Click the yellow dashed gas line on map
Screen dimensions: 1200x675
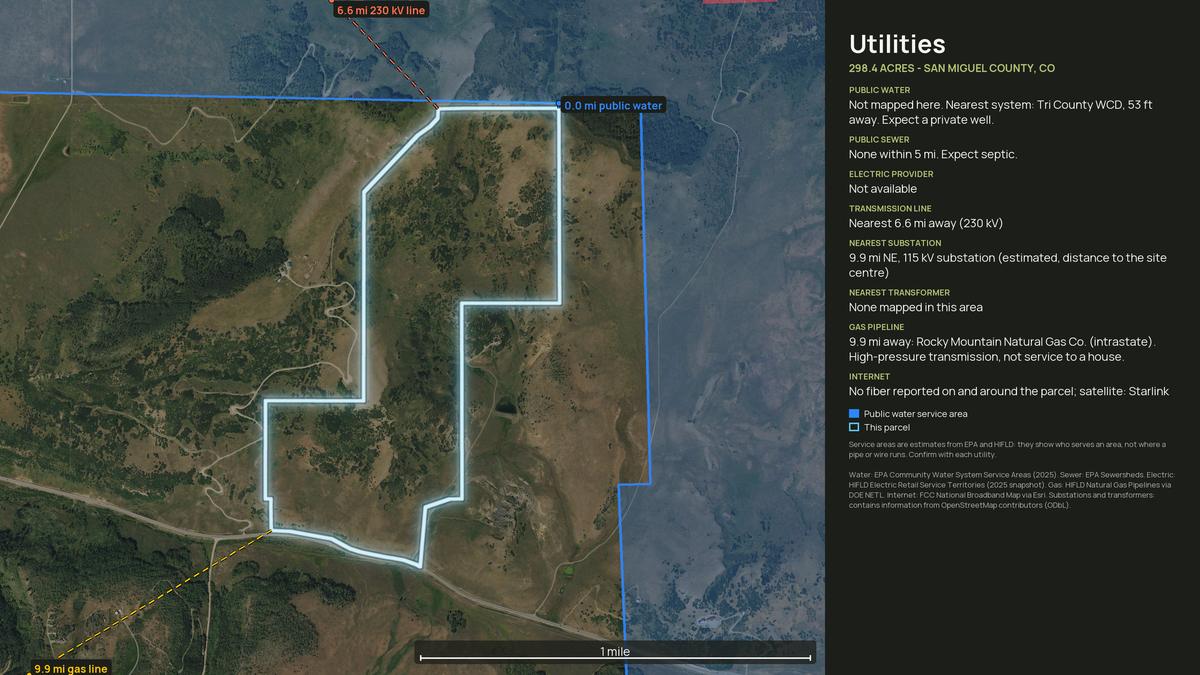pyautogui.click(x=163, y=595)
